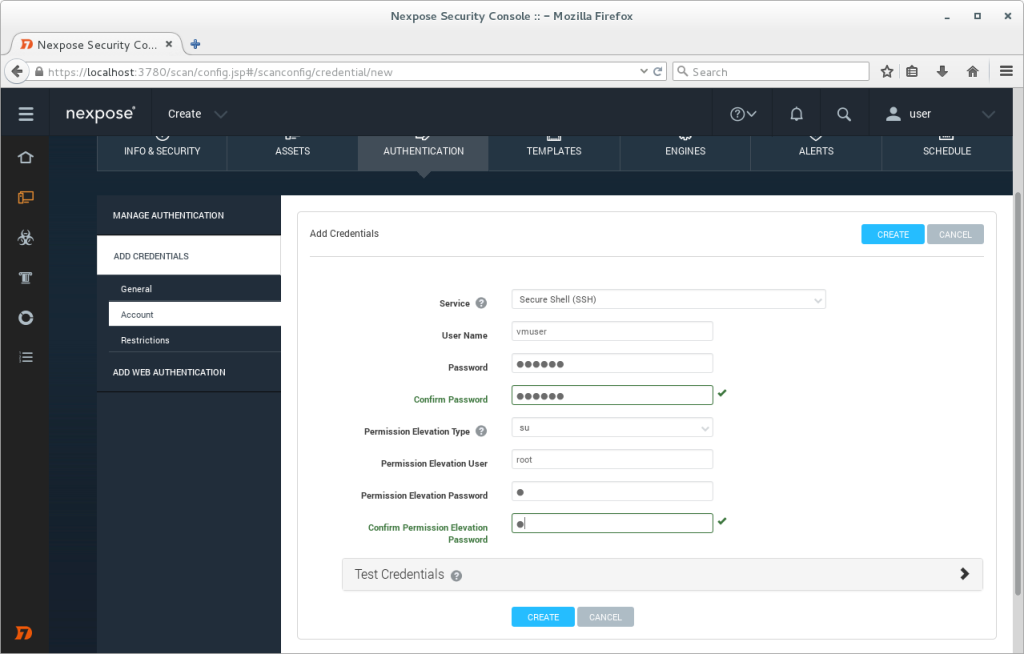Screen dimensions: 1024x654
Task: Open the Reports list icon in the sidebar
Action: pyautogui.click(x=25, y=357)
